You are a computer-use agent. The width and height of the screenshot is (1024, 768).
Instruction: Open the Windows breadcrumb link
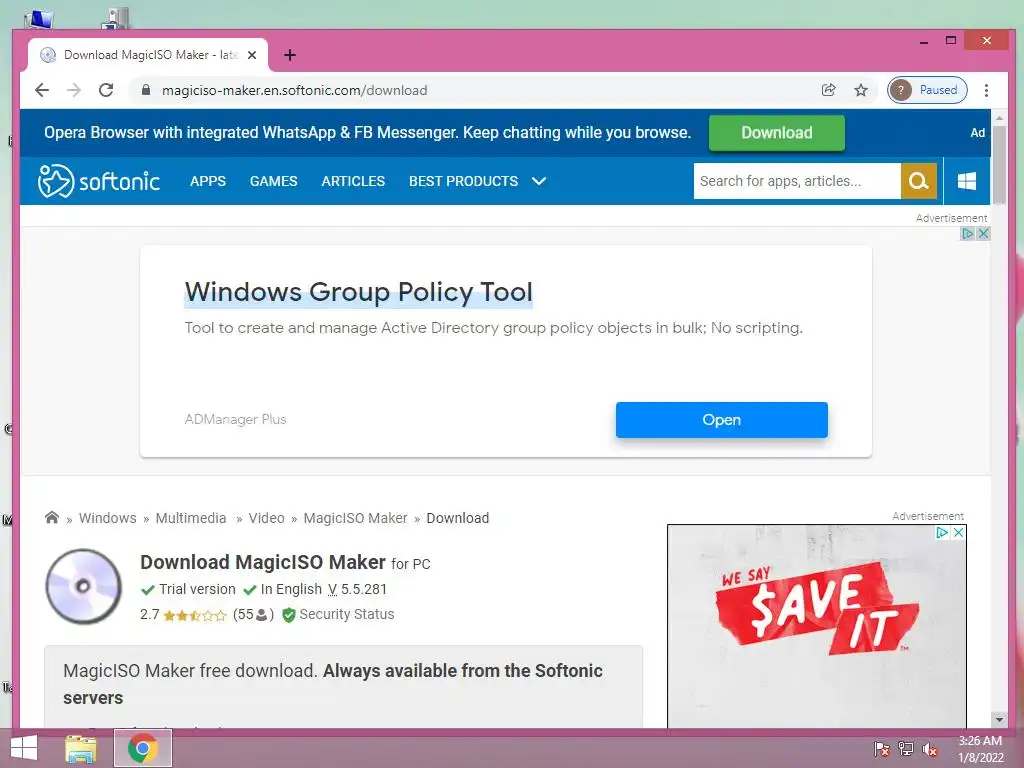(x=108, y=518)
